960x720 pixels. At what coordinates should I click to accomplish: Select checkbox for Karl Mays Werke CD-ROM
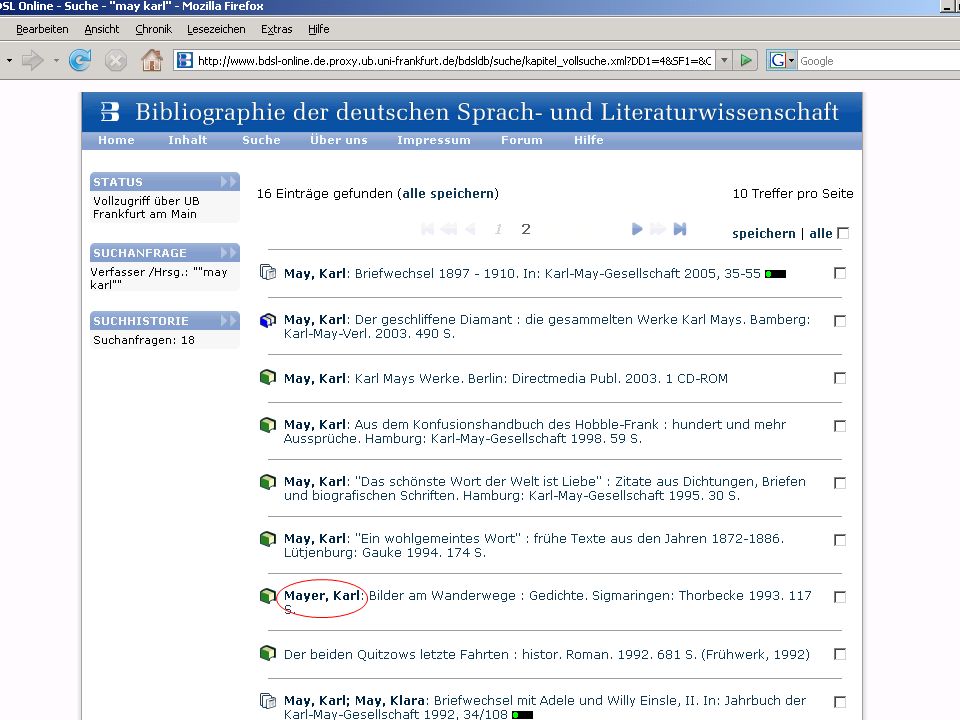pyautogui.click(x=840, y=378)
